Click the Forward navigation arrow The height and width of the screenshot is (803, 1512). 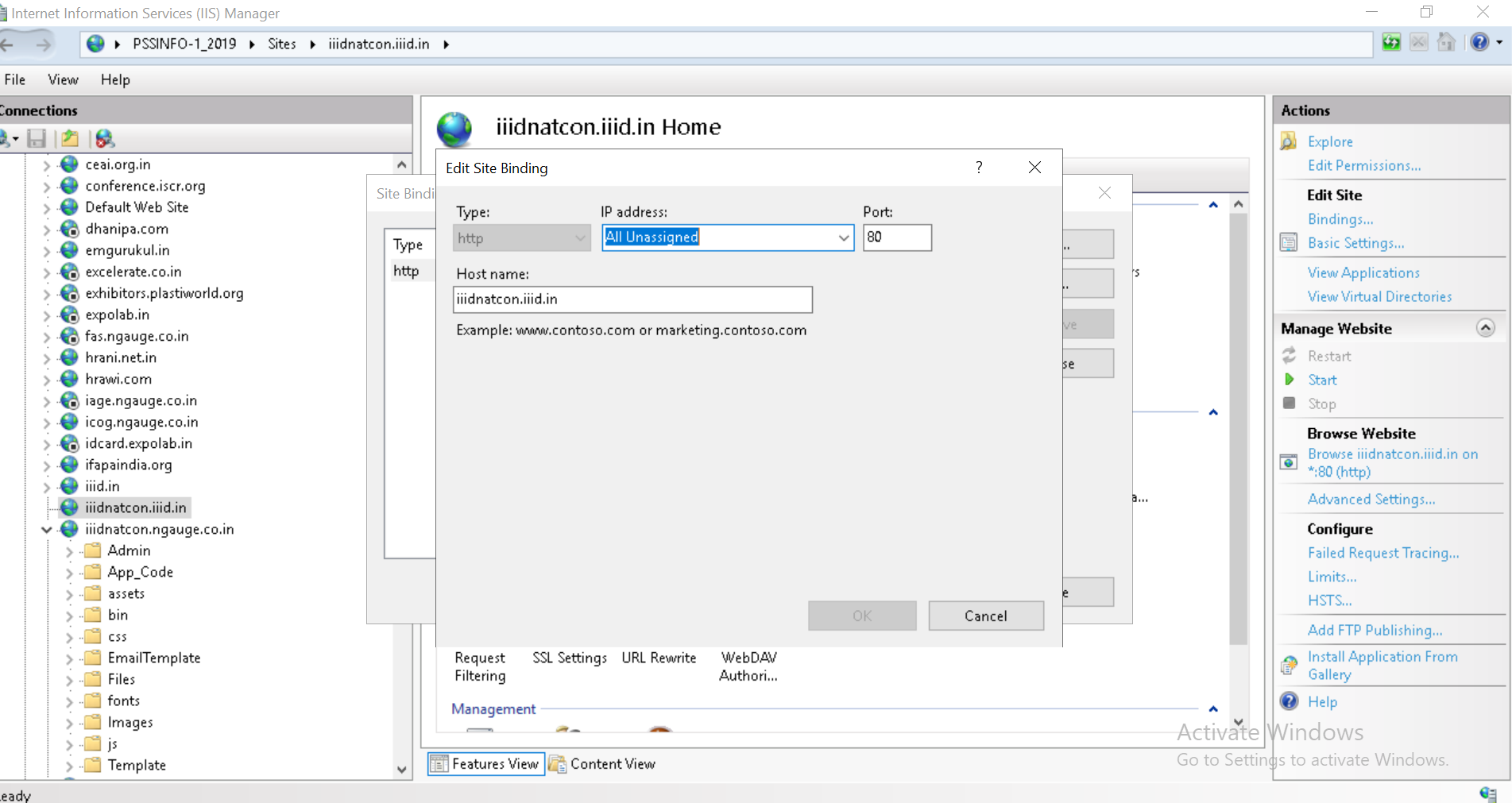click(43, 44)
